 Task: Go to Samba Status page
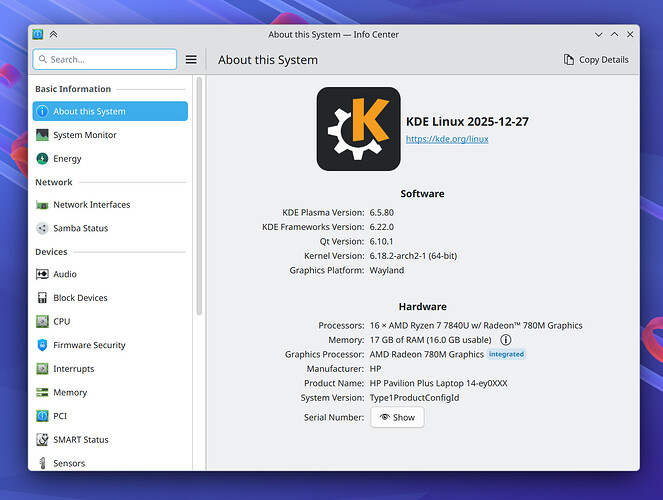coord(80,228)
